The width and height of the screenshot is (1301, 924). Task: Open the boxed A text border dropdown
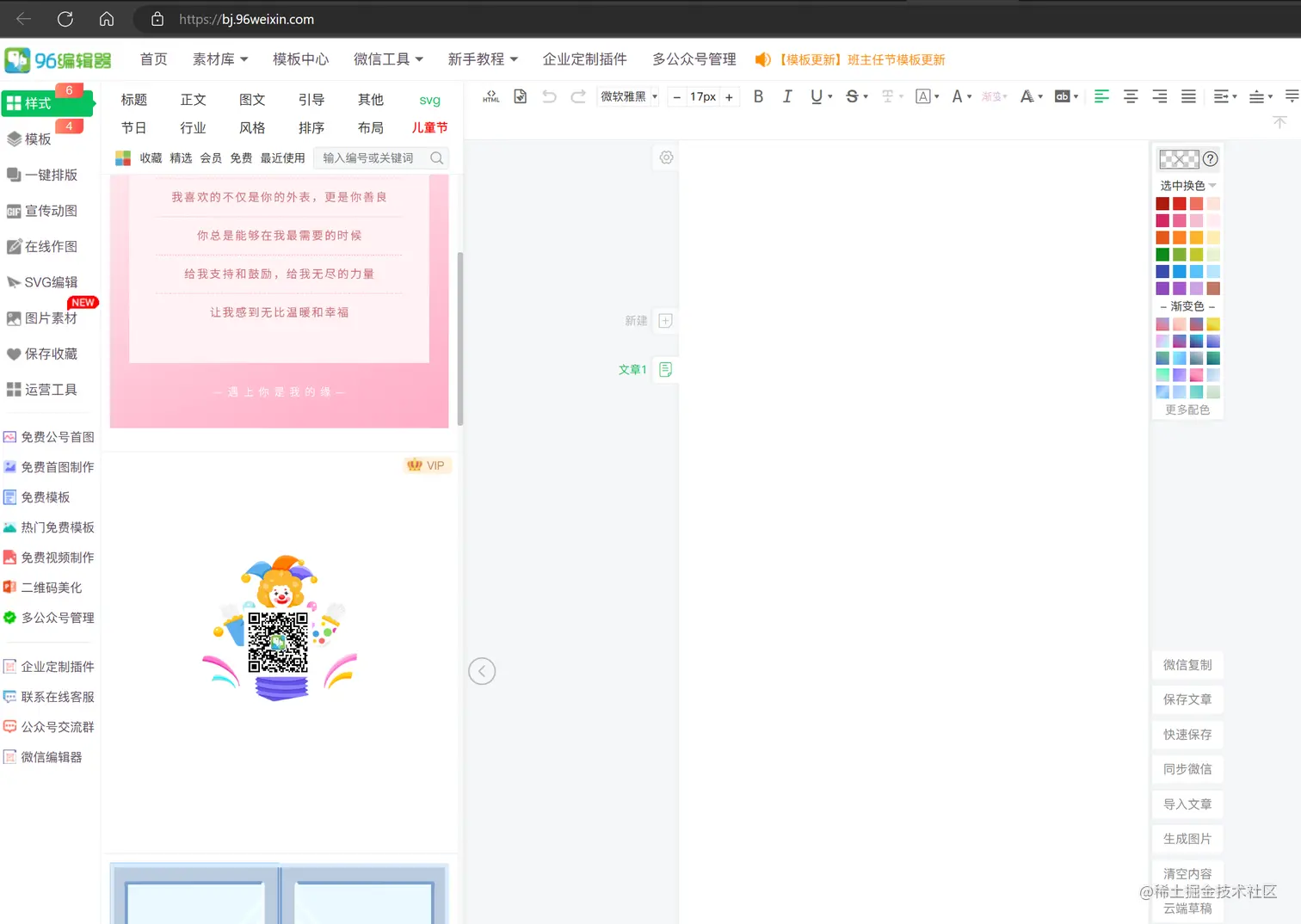(927, 96)
